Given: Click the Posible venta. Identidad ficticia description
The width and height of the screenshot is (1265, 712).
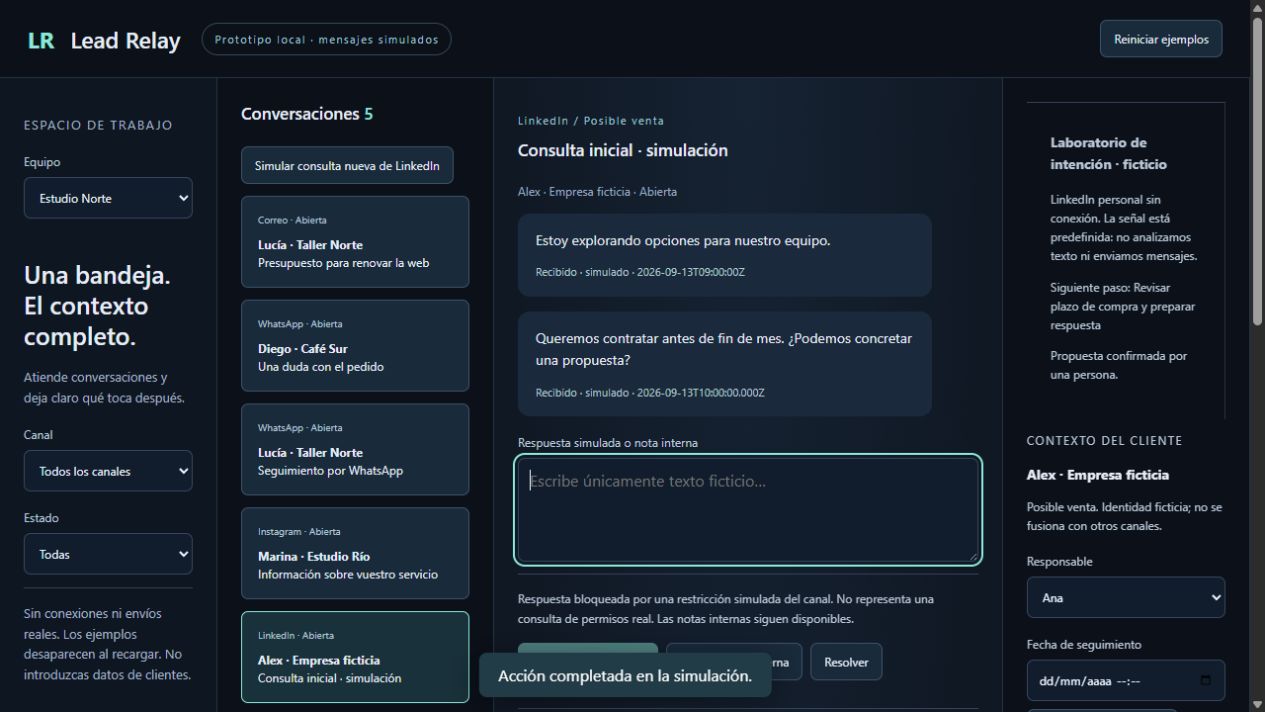Looking at the screenshot, I should click(x=1124, y=517).
